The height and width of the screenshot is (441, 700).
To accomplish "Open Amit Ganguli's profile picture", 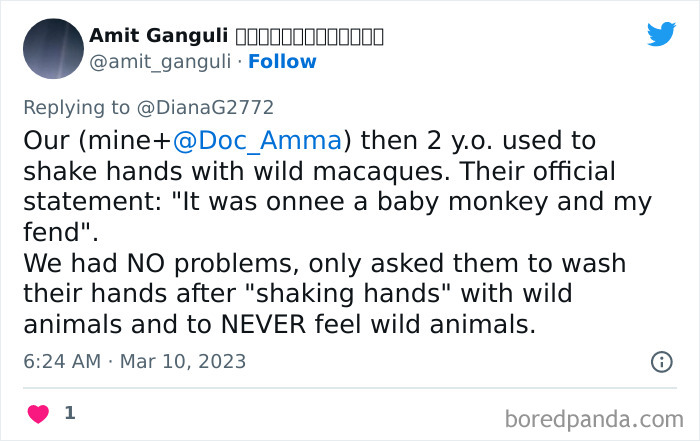I will pyautogui.click(x=52, y=49).
